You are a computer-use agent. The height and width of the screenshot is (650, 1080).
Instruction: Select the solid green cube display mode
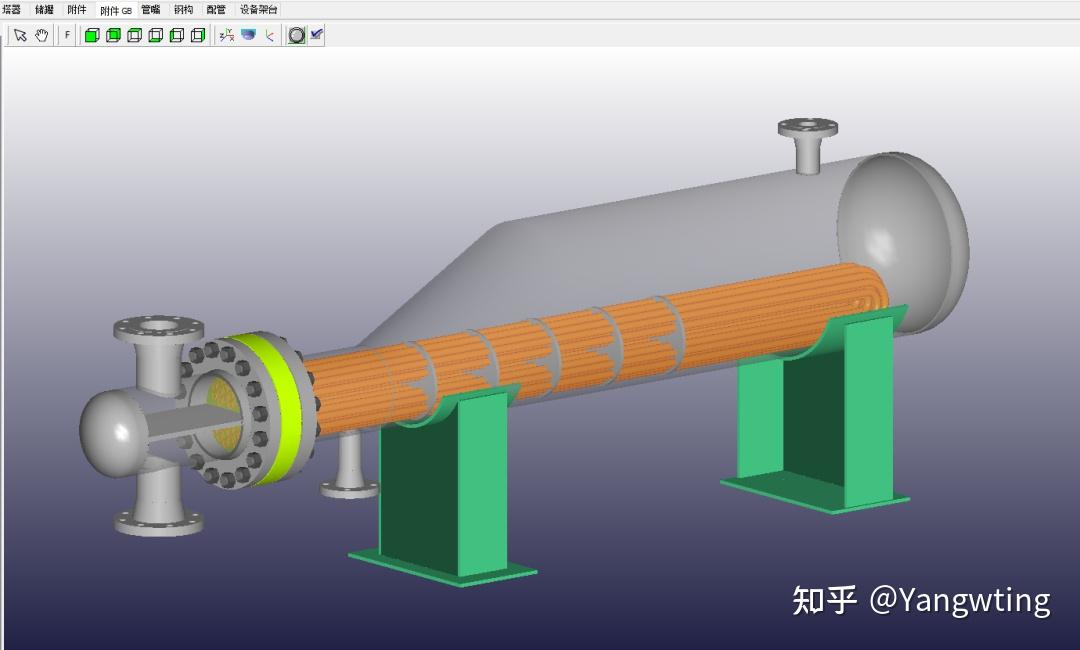click(x=92, y=34)
